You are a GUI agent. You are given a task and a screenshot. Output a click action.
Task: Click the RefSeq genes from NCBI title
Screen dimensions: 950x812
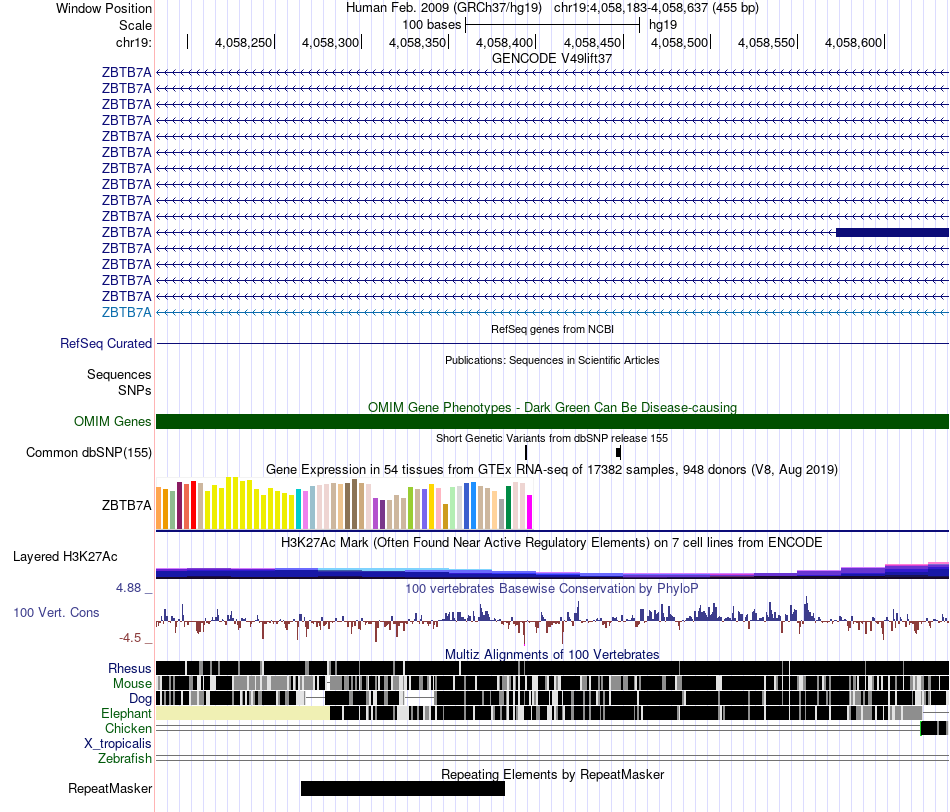point(552,329)
